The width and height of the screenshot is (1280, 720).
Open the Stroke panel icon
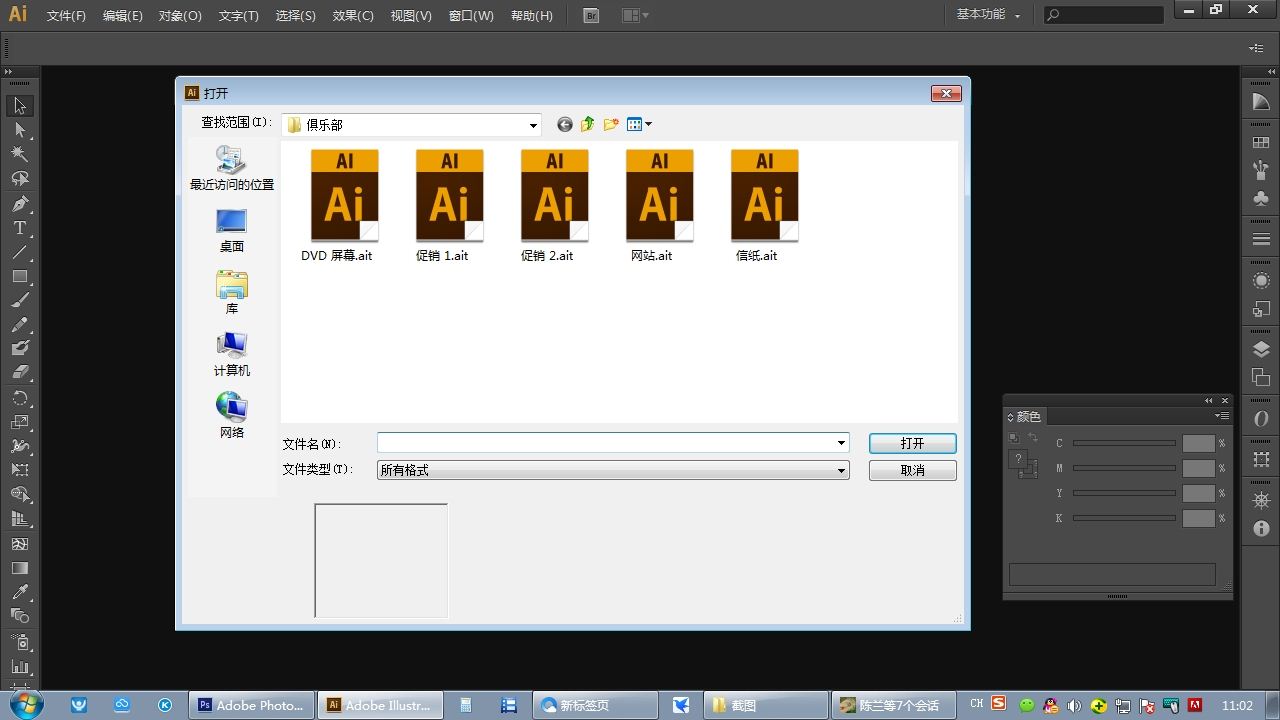pos(1261,240)
